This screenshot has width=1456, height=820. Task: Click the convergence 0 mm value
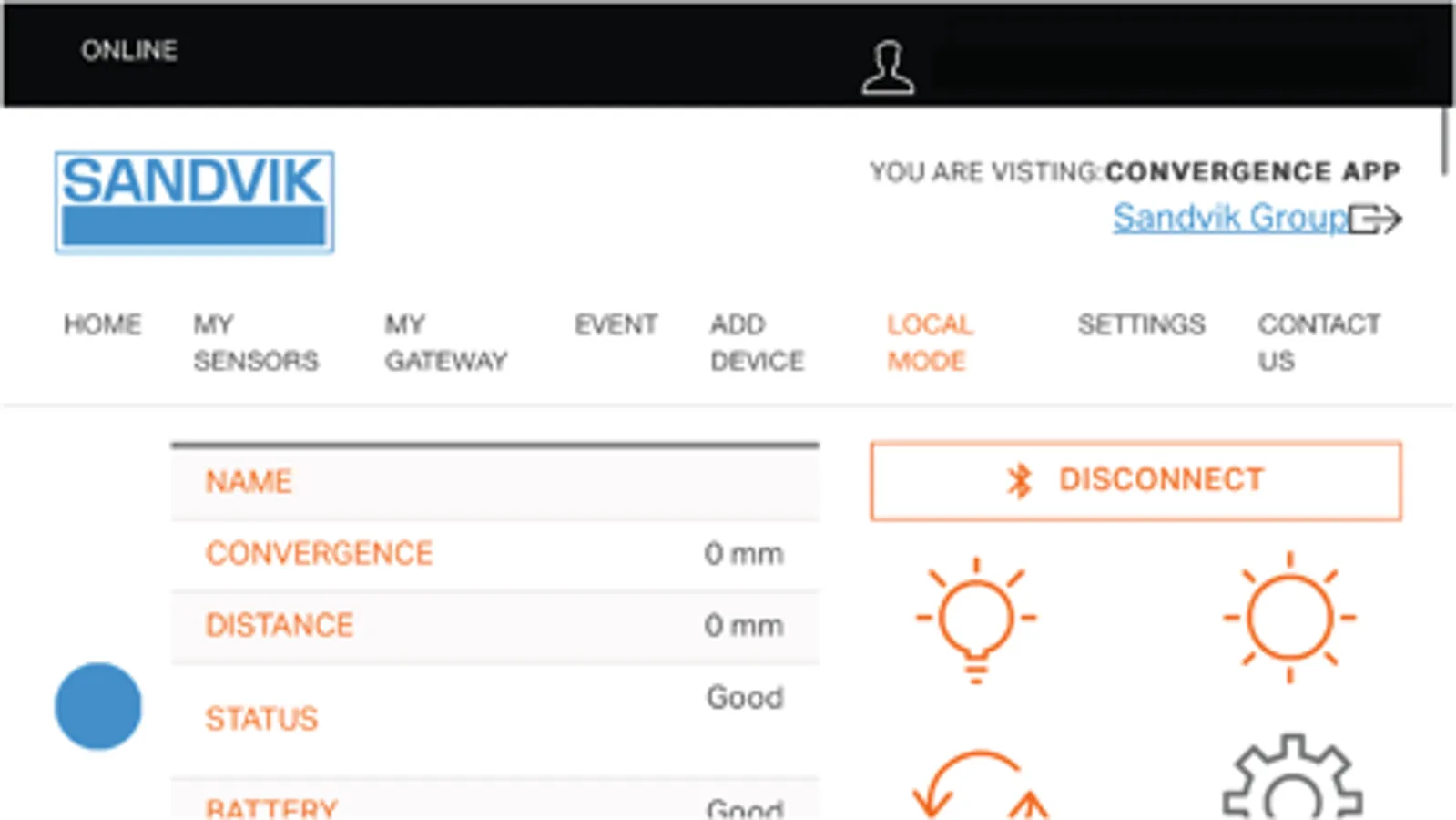pyautogui.click(x=743, y=553)
